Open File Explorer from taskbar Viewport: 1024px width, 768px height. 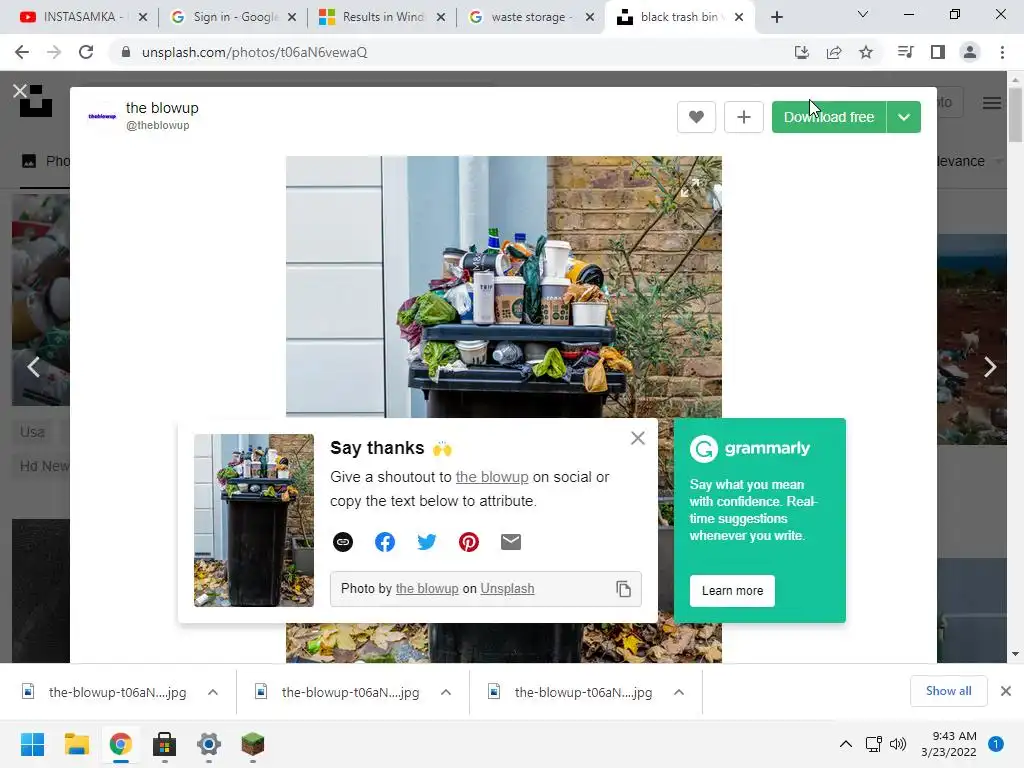coord(76,744)
